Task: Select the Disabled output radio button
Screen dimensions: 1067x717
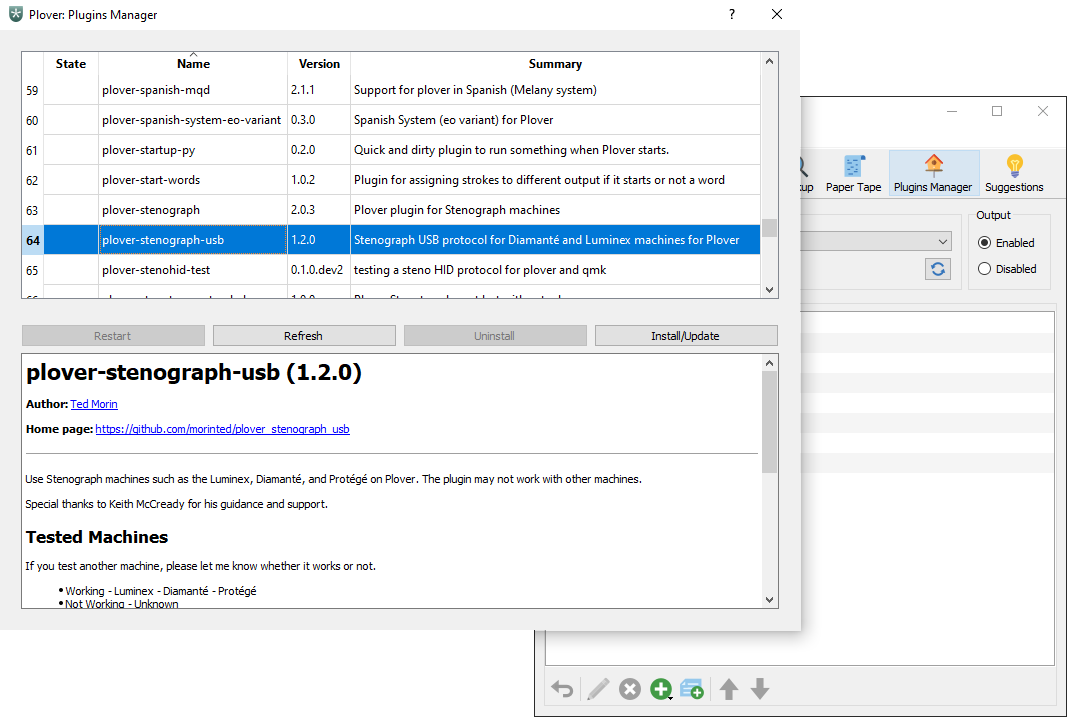Action: pyautogui.click(x=985, y=269)
